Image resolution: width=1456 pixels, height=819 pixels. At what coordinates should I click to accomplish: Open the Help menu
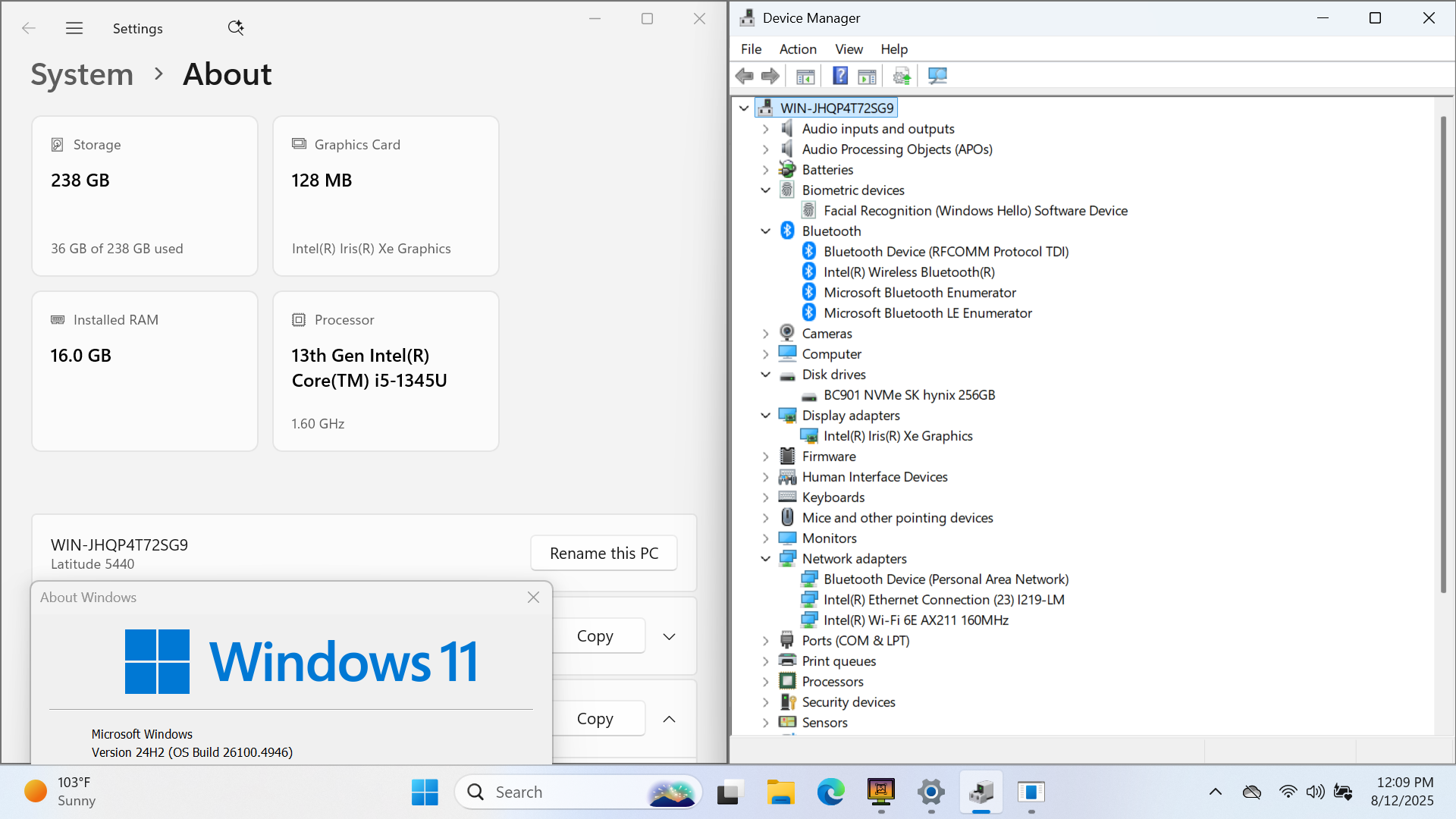894,49
